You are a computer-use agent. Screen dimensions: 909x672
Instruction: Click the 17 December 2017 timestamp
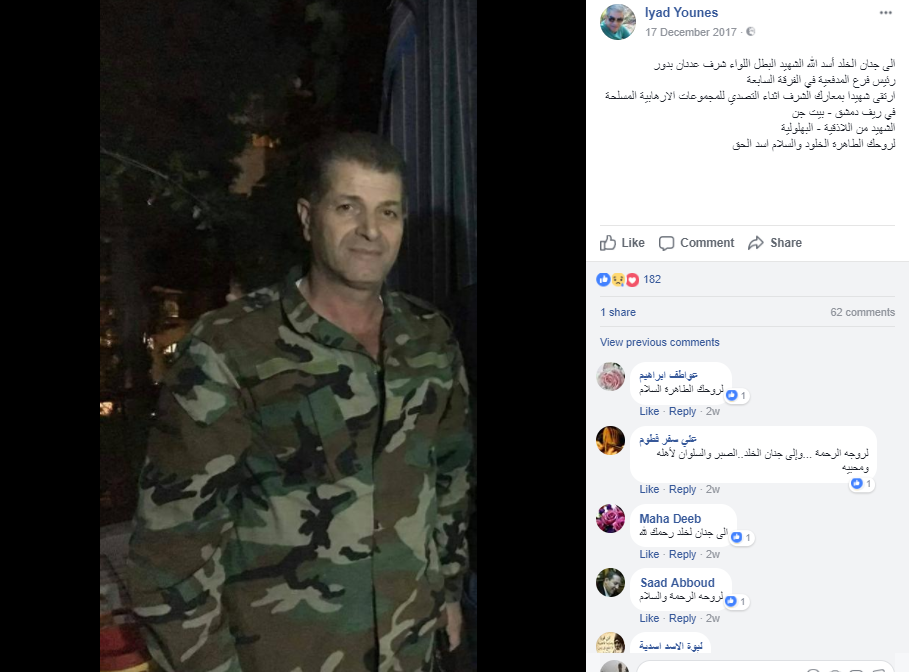(690, 32)
